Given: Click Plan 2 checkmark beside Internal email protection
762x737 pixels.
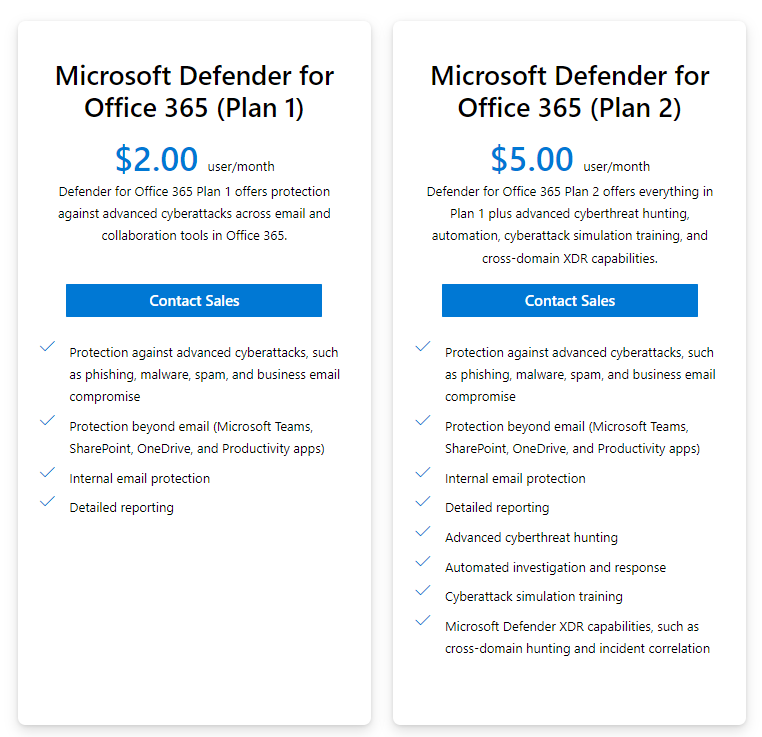Looking at the screenshot, I should (423, 472).
